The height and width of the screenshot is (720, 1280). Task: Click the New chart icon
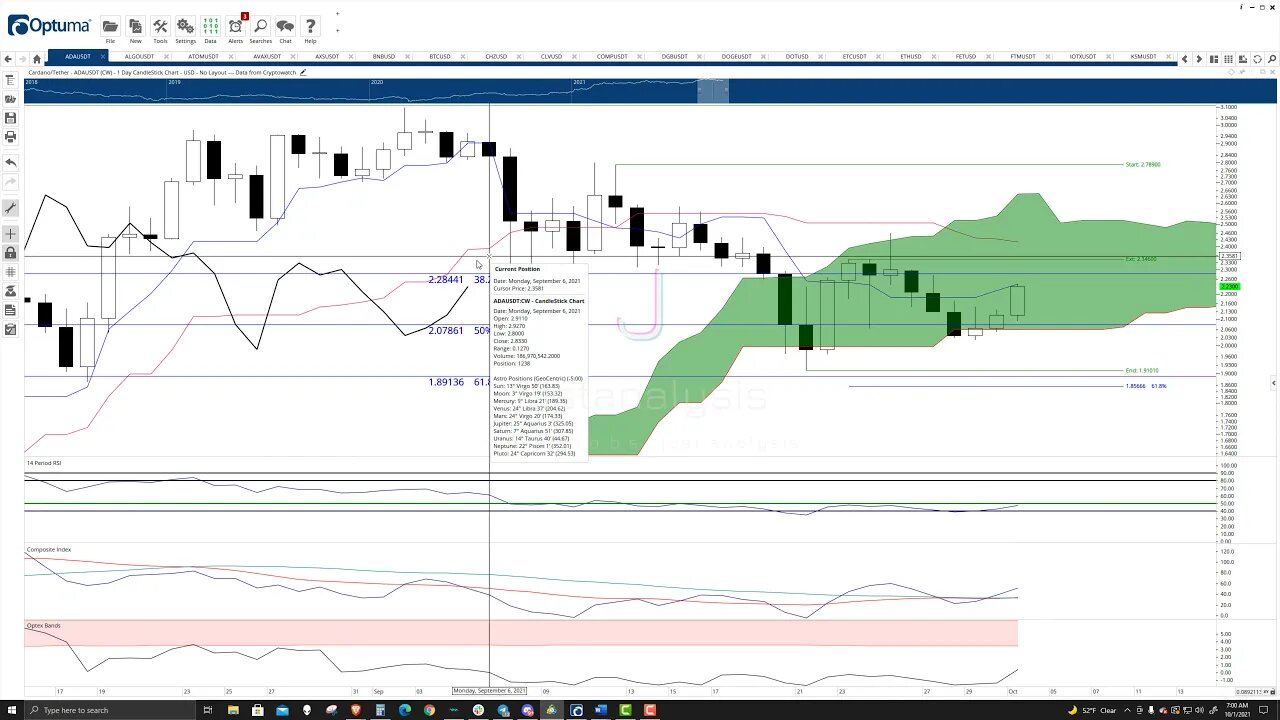point(135,27)
